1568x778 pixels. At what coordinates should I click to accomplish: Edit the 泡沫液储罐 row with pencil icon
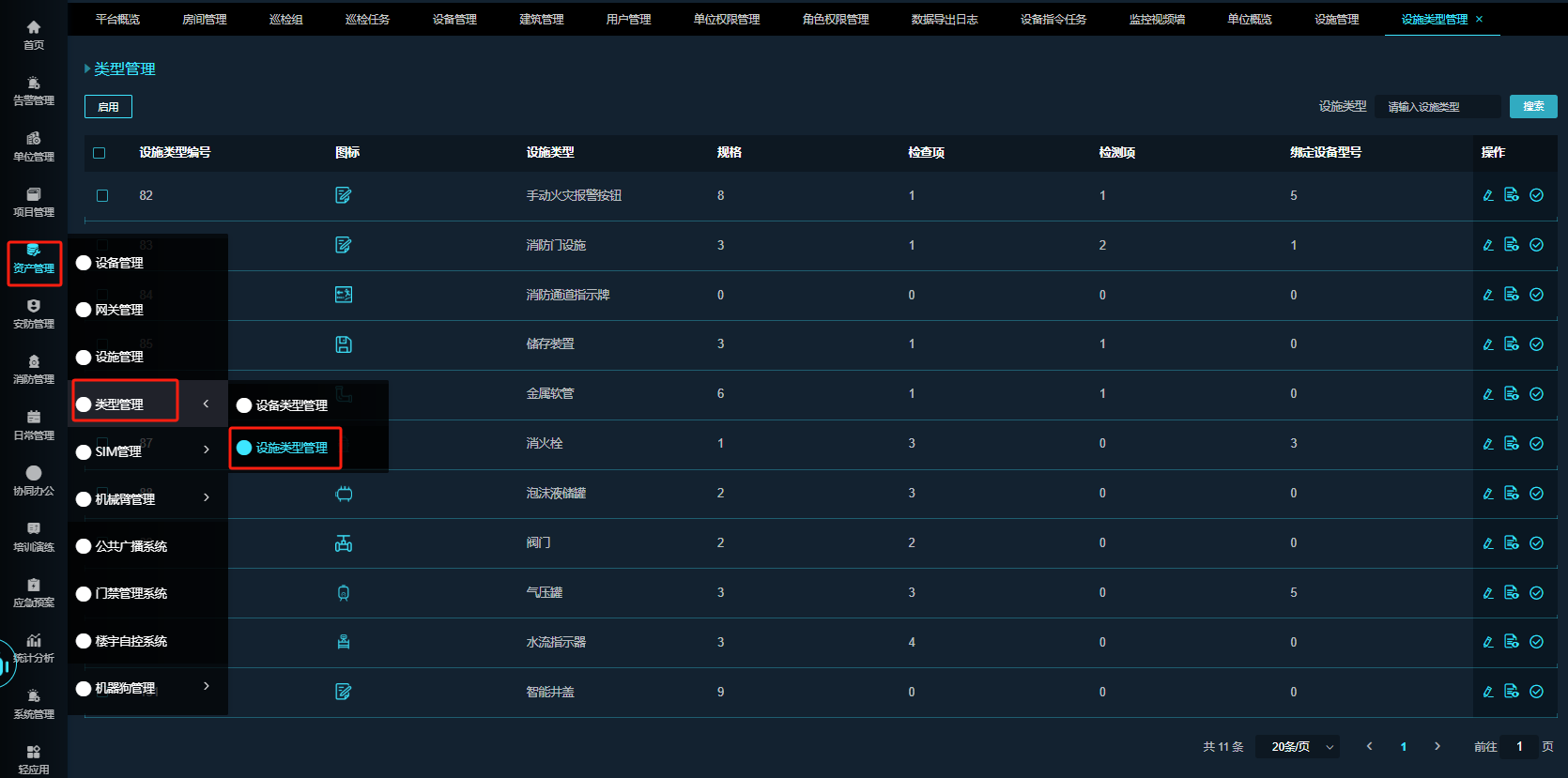tap(1488, 494)
